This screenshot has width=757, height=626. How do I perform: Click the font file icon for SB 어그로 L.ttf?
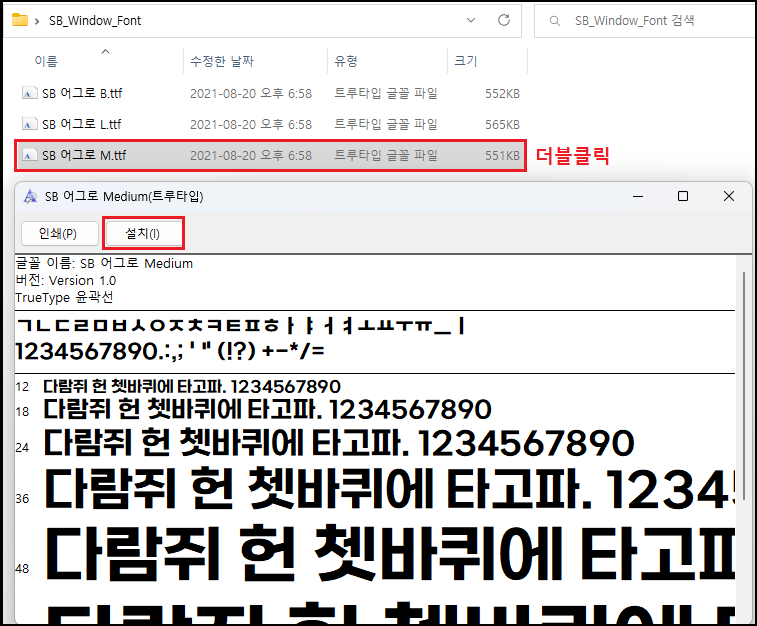click(29, 124)
